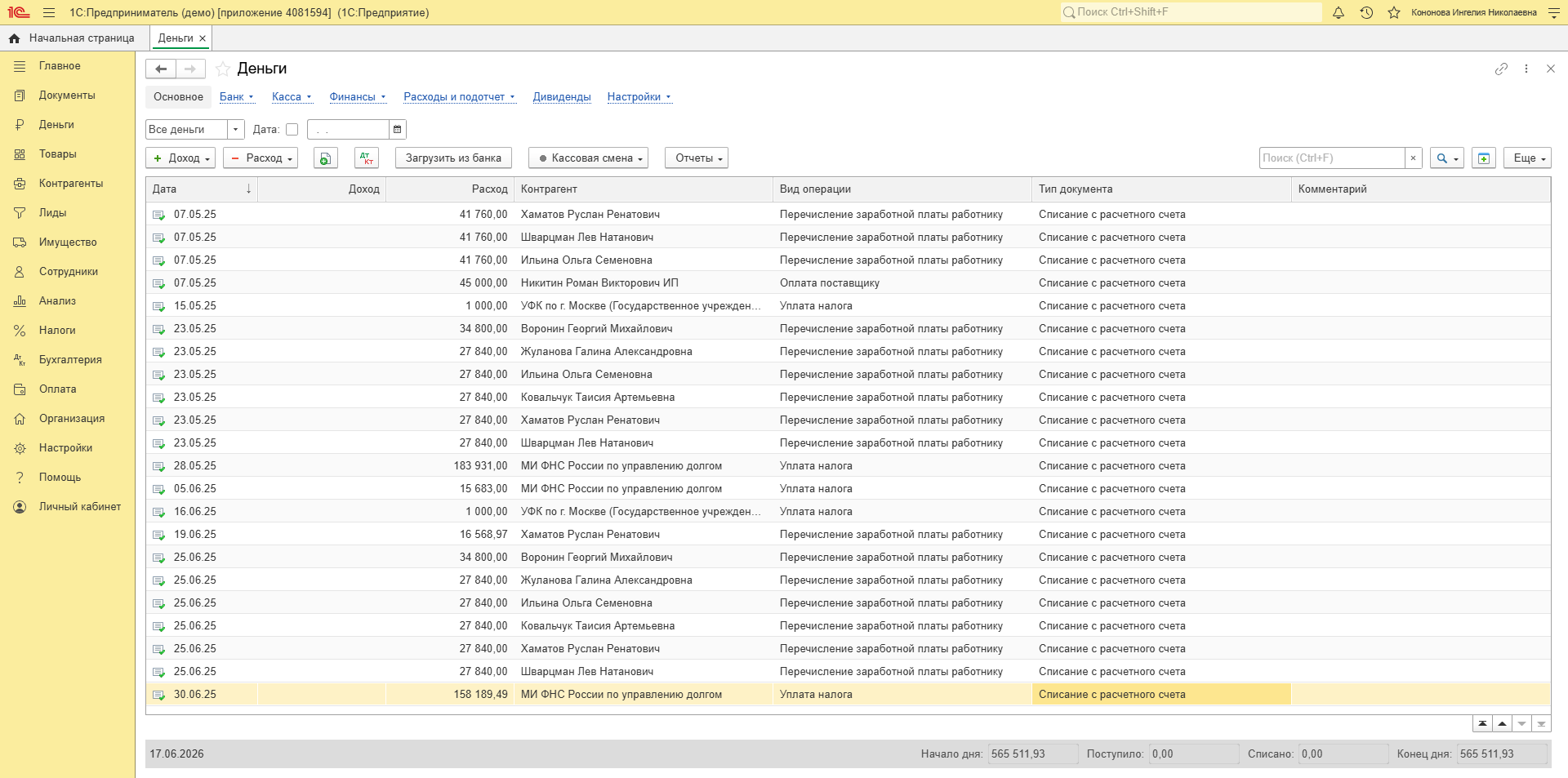Open favorites star icon in title bar
The image size is (1568, 778).
[x=1394, y=12]
